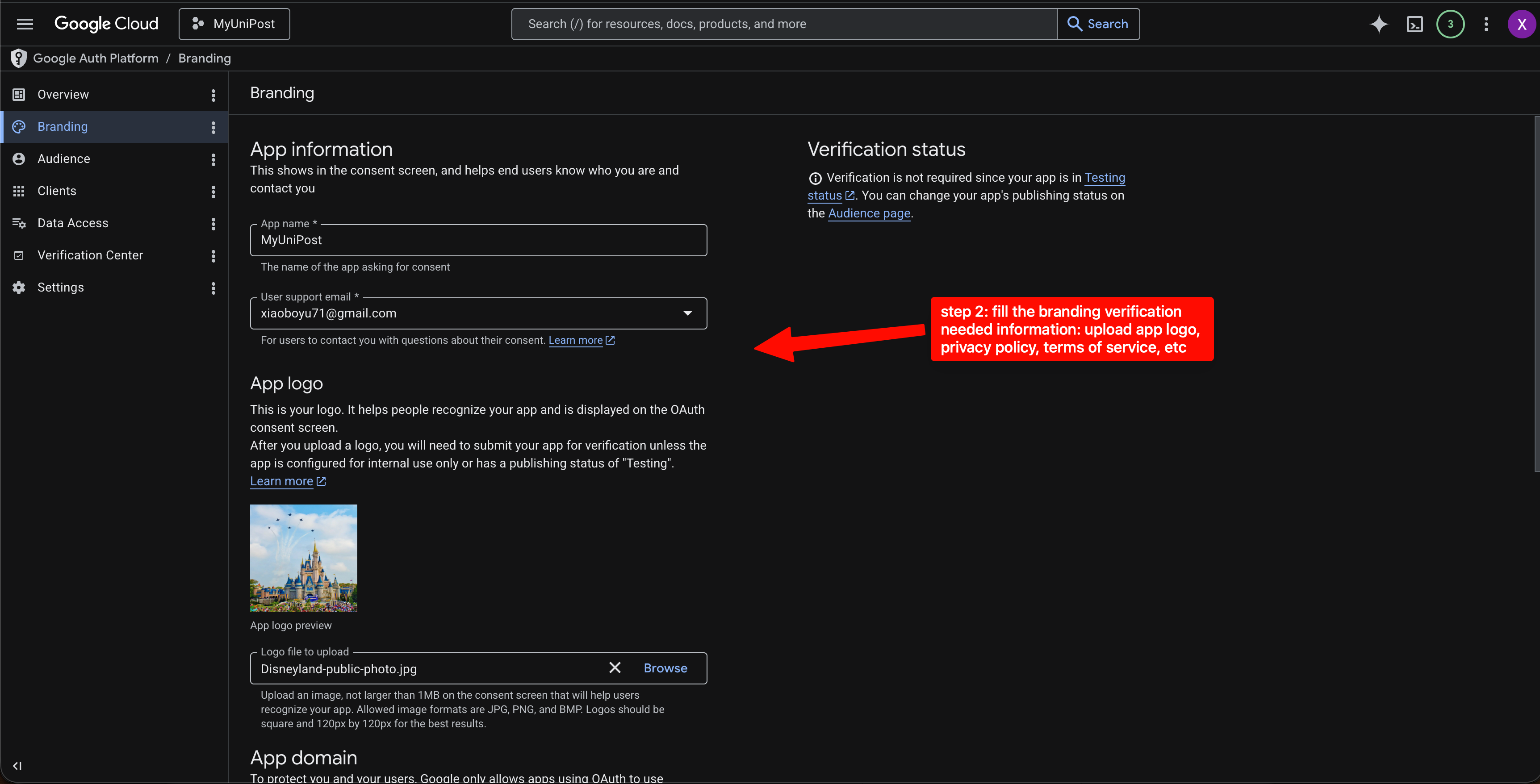This screenshot has width=1540, height=784.
Task: Activate Cloud Shell terminal icon
Action: [1414, 24]
